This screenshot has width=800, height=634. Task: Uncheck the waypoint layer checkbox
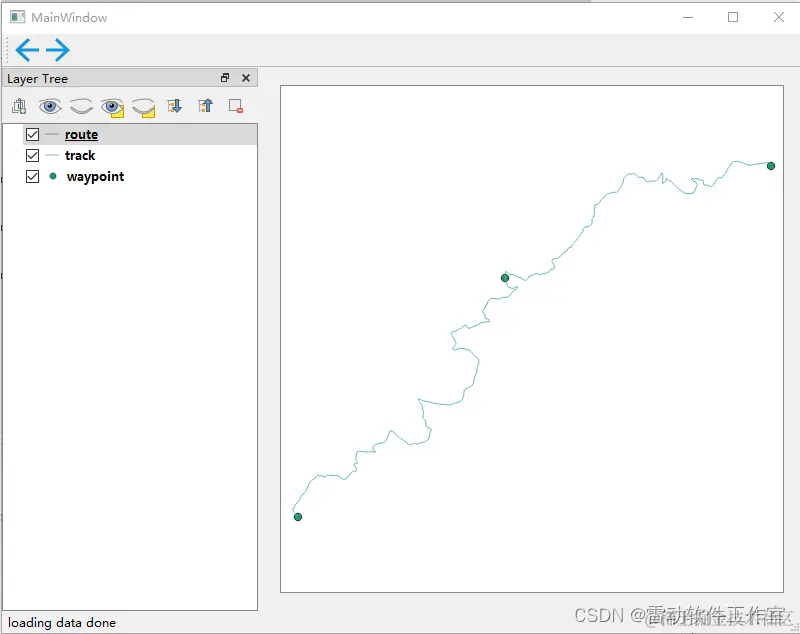[x=32, y=176]
